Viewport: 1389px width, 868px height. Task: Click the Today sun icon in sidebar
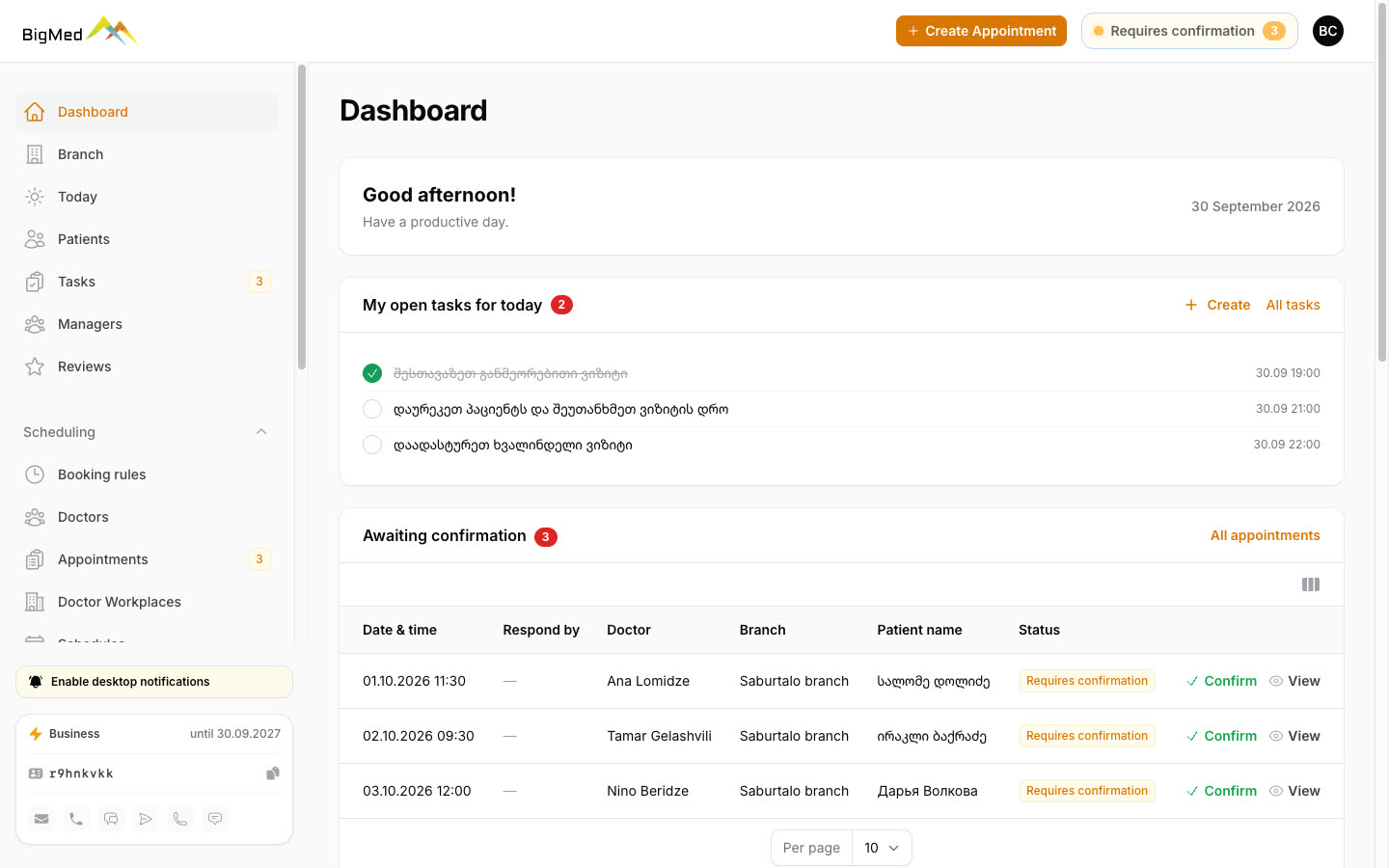pyautogui.click(x=35, y=197)
